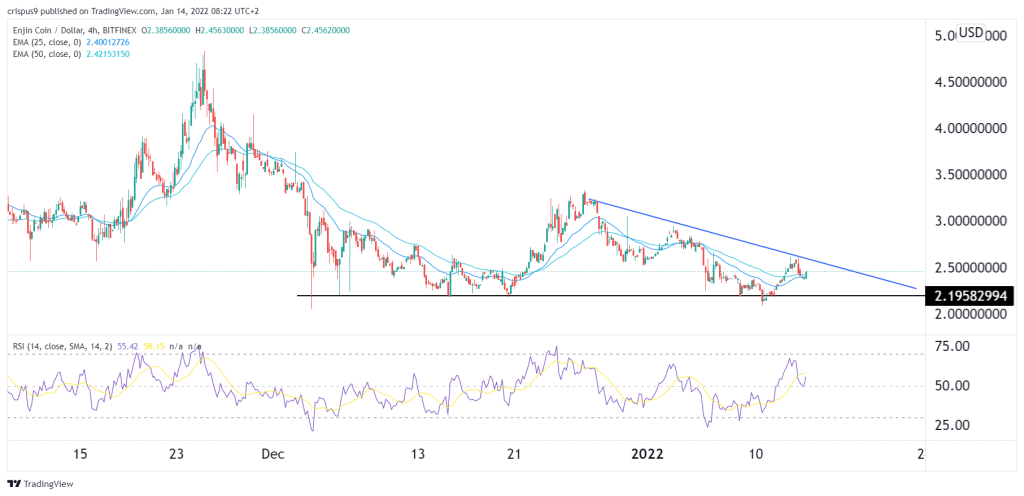The image size is (1024, 496).
Task: Click the '10' date label on time axis
Action: pyautogui.click(x=758, y=454)
